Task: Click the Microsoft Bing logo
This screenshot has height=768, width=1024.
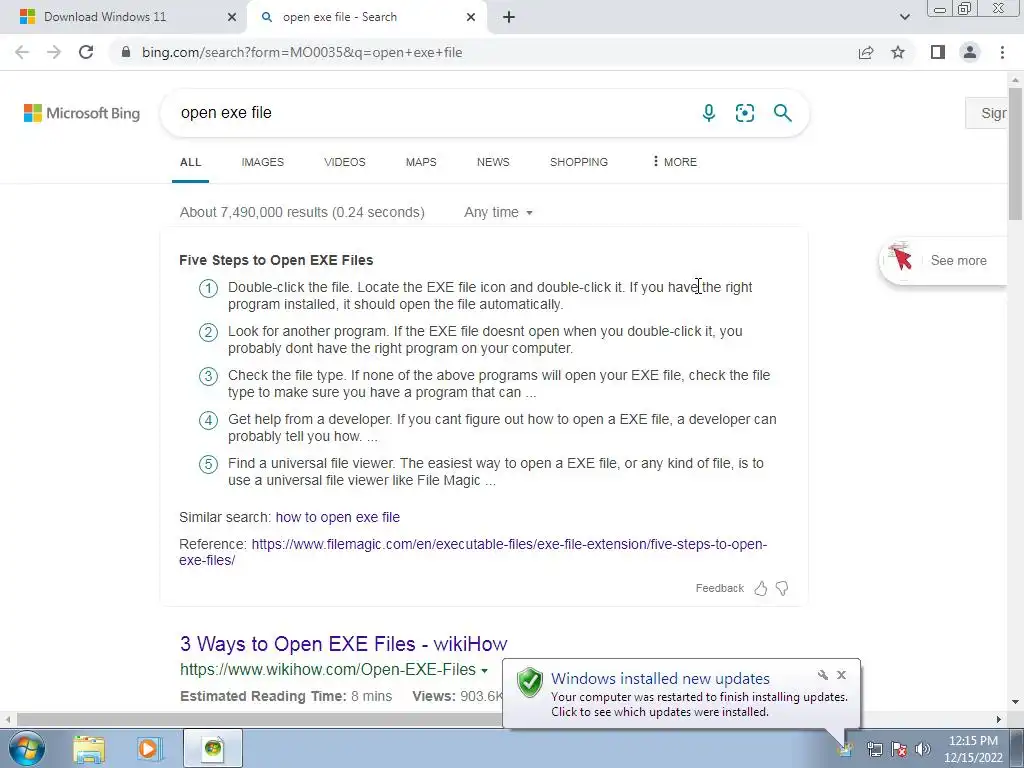Action: (82, 113)
